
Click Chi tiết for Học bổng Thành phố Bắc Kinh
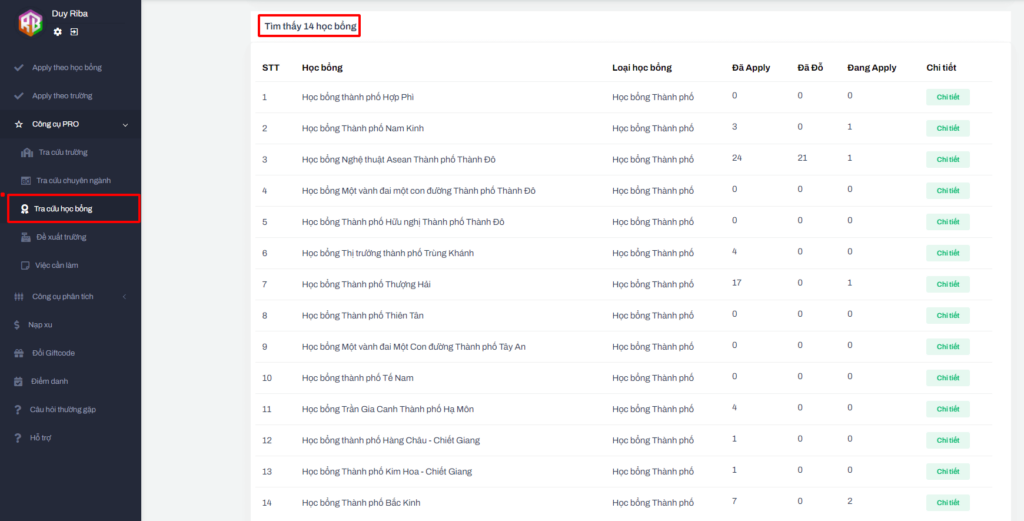tap(947, 502)
